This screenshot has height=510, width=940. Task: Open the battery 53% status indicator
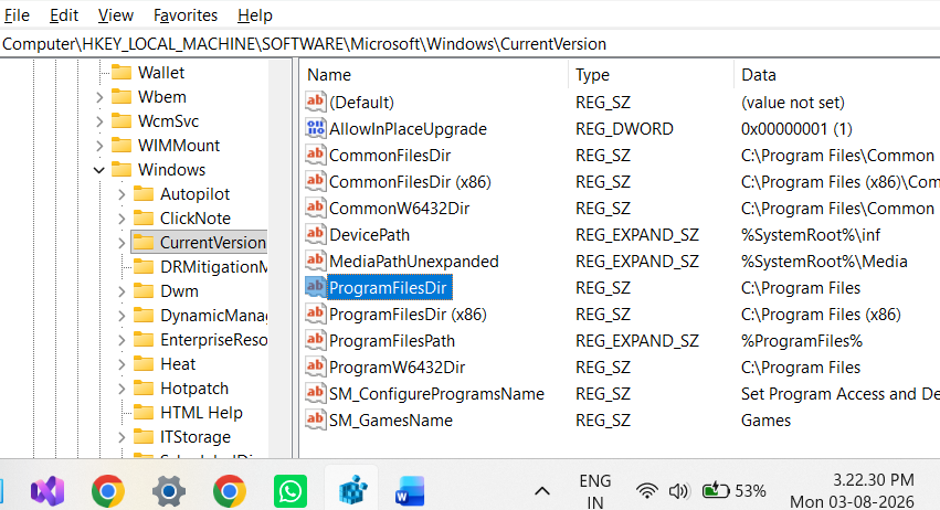[x=734, y=491]
